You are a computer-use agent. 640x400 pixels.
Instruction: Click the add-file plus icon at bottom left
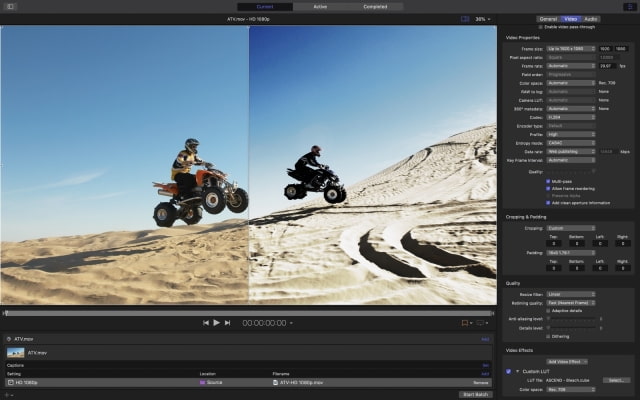tap(8, 394)
